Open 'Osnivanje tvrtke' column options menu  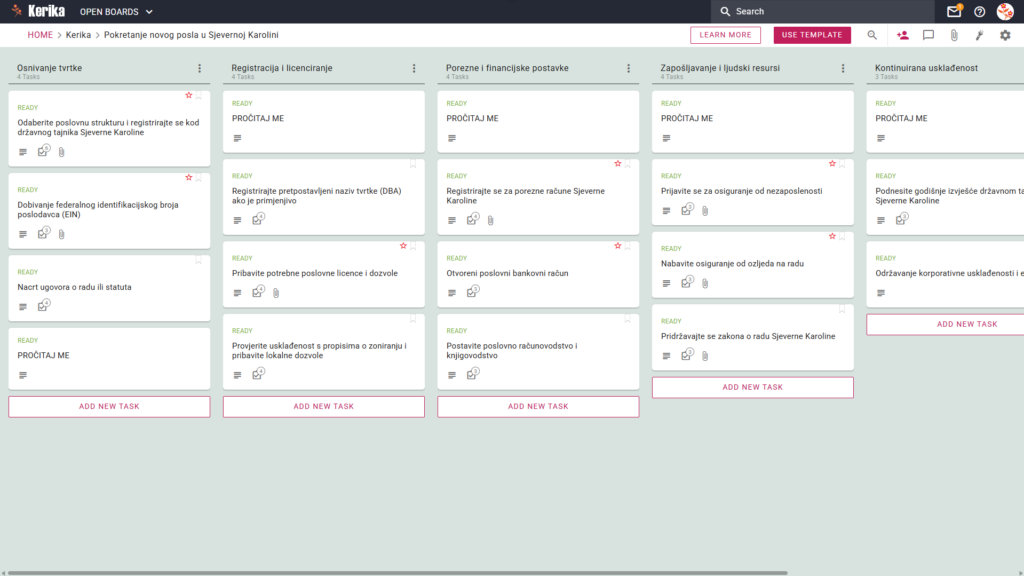point(200,68)
